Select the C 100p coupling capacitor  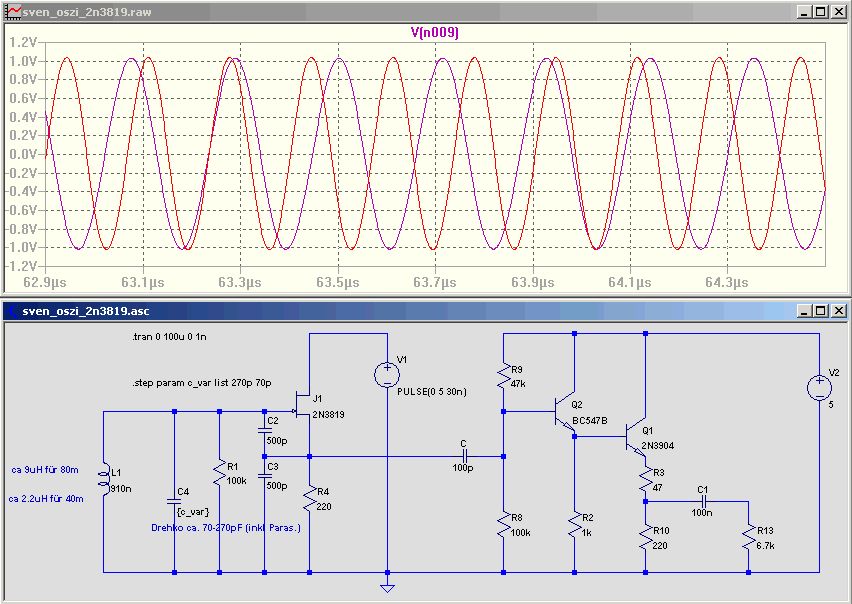pyautogui.click(x=463, y=457)
